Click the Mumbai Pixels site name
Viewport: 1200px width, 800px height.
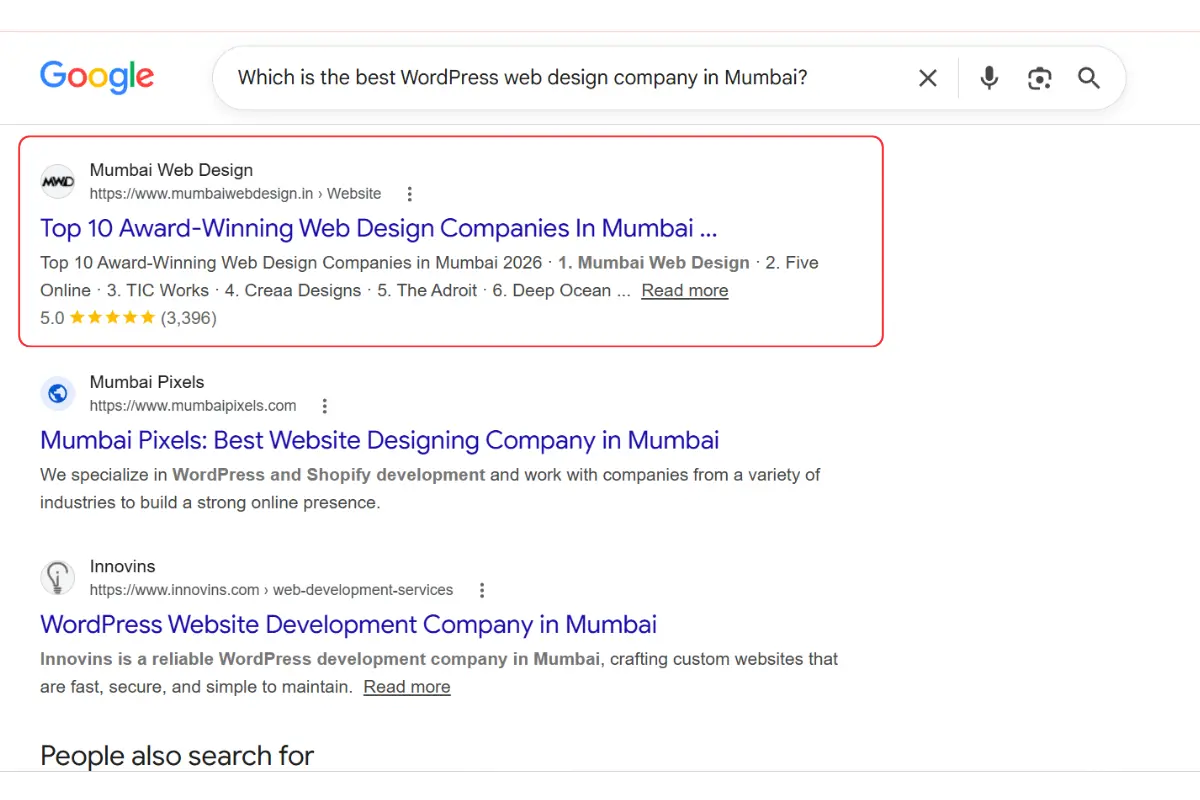coord(147,382)
